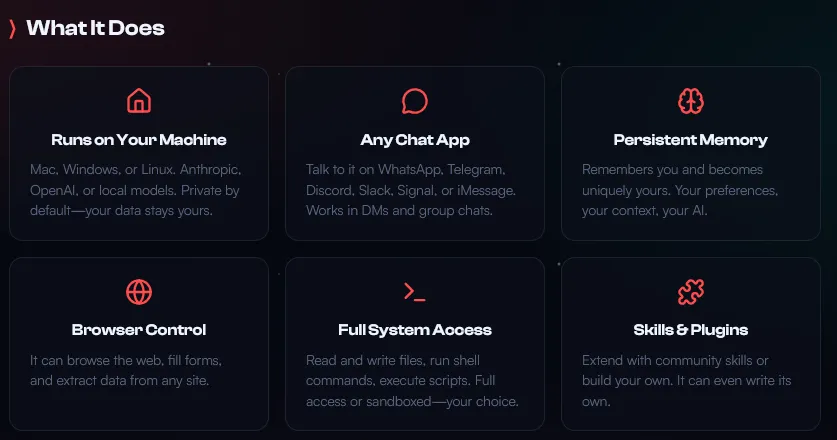Open the Full System Access title
The image size is (837, 440).
point(415,330)
